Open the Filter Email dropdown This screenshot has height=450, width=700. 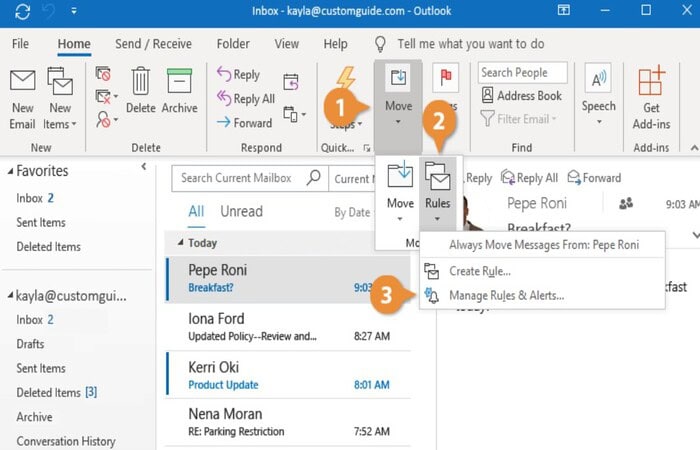pos(519,119)
